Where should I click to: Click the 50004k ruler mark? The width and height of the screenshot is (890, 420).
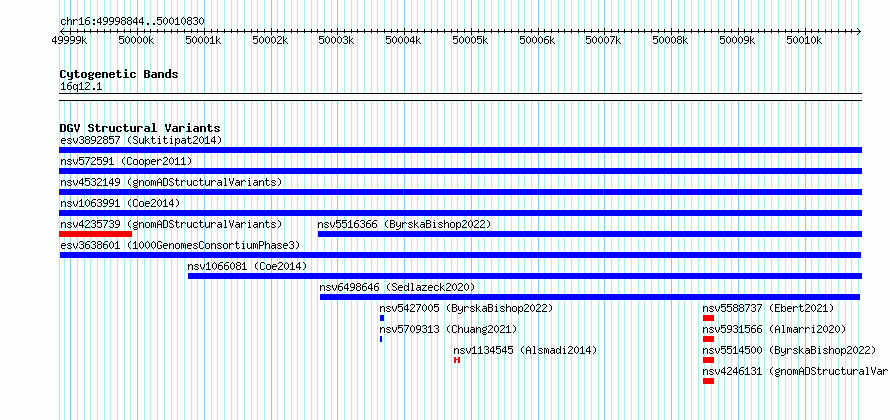pos(403,40)
